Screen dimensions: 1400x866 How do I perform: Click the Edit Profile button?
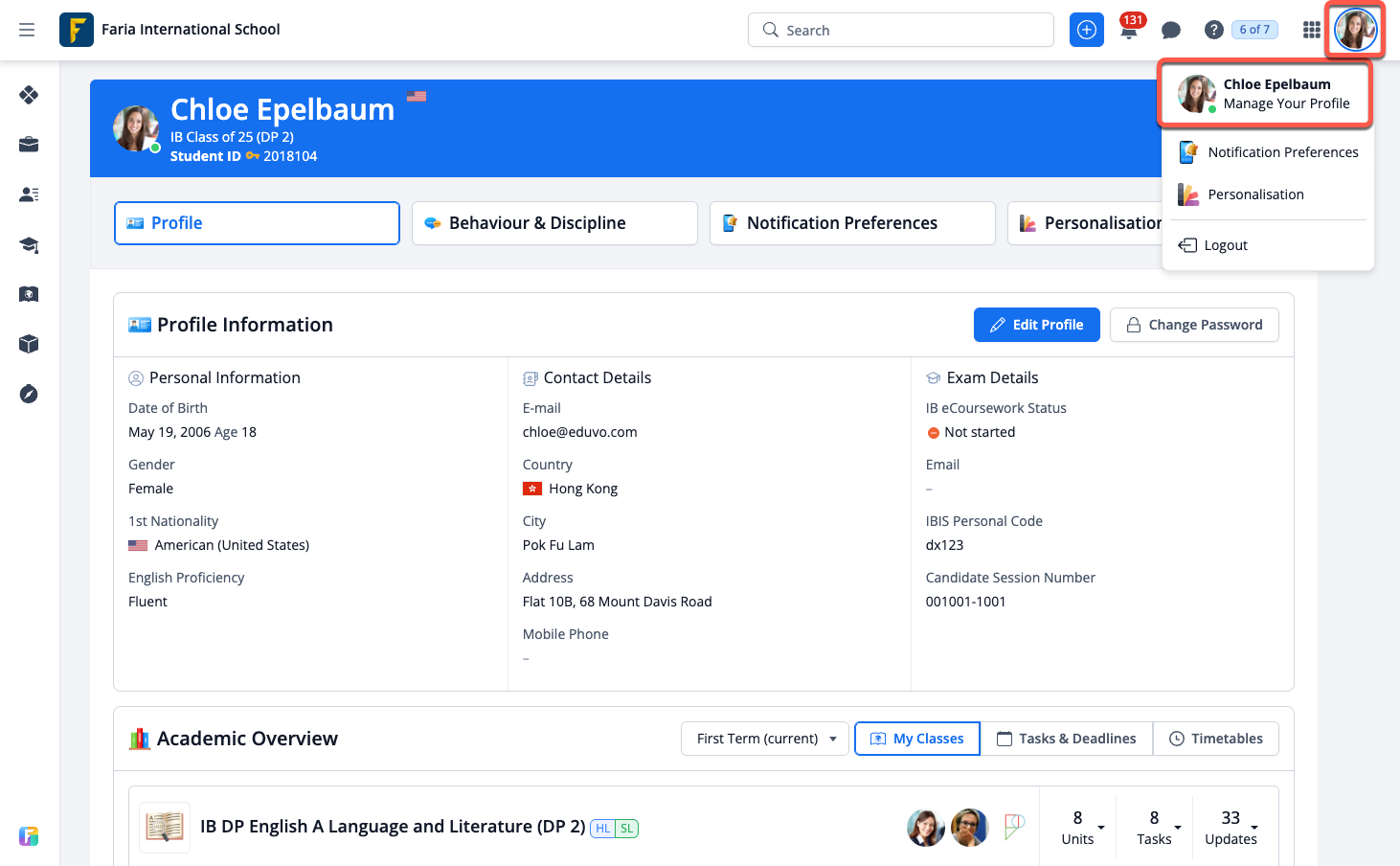pos(1036,325)
